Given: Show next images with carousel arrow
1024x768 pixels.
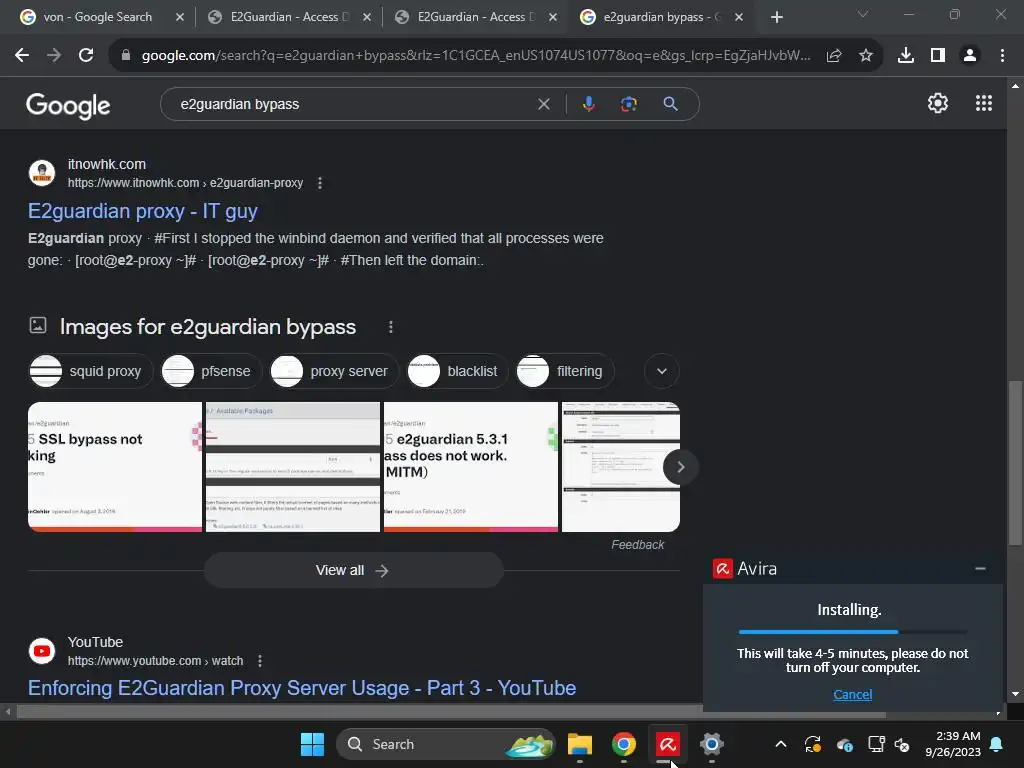Looking at the screenshot, I should 680,467.
